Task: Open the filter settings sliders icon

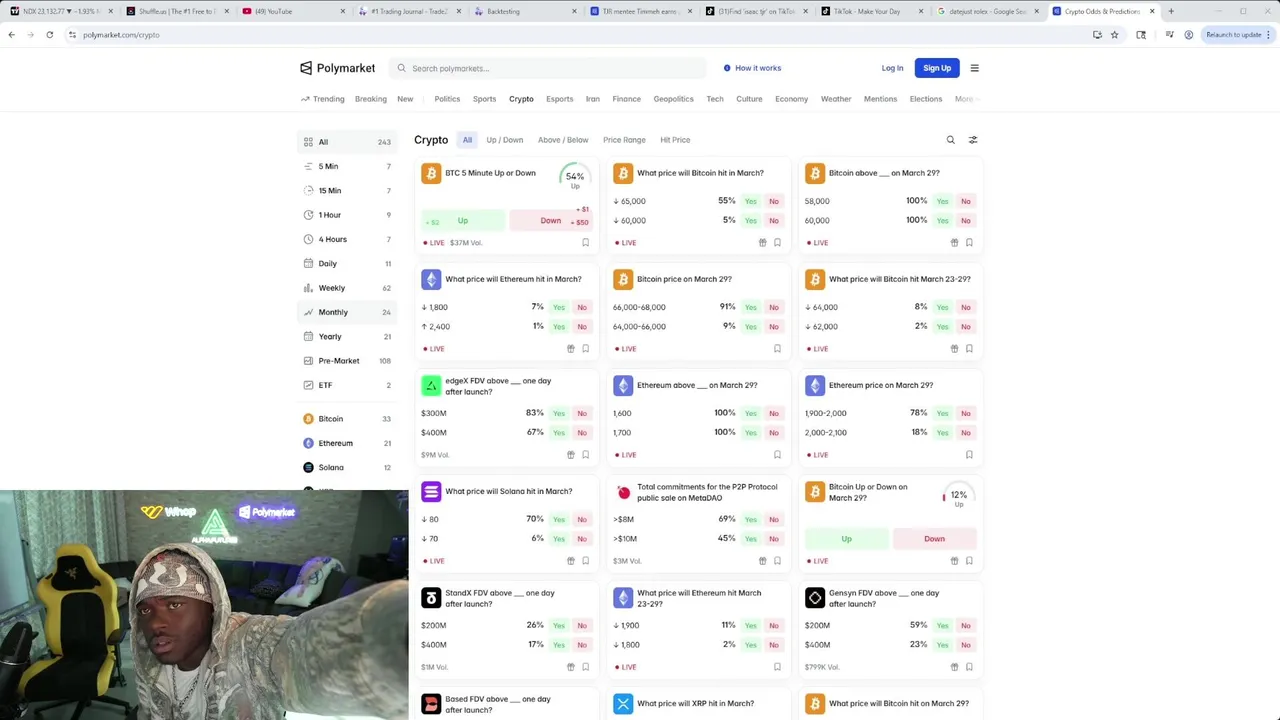Action: click(x=973, y=140)
